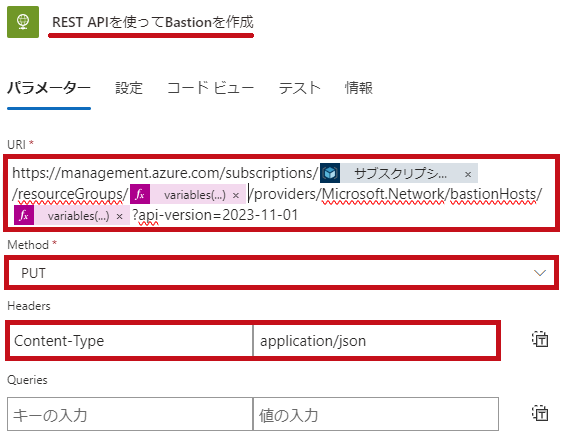Edit the Content-Type header key field

click(130, 341)
